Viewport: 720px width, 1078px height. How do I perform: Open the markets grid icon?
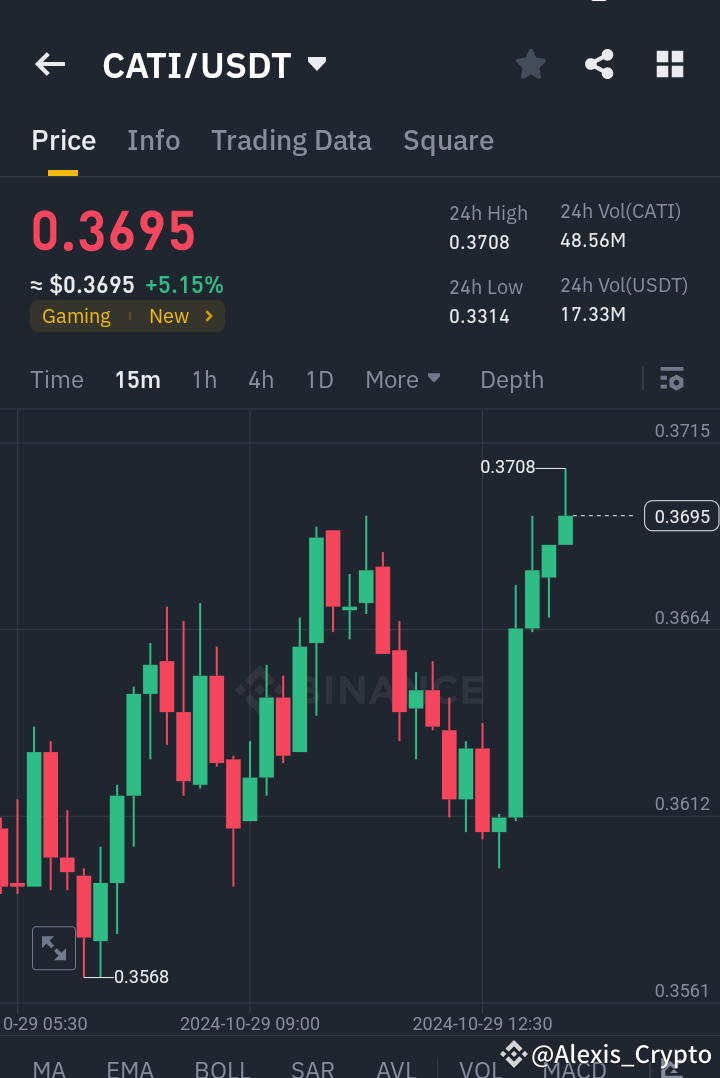click(669, 64)
